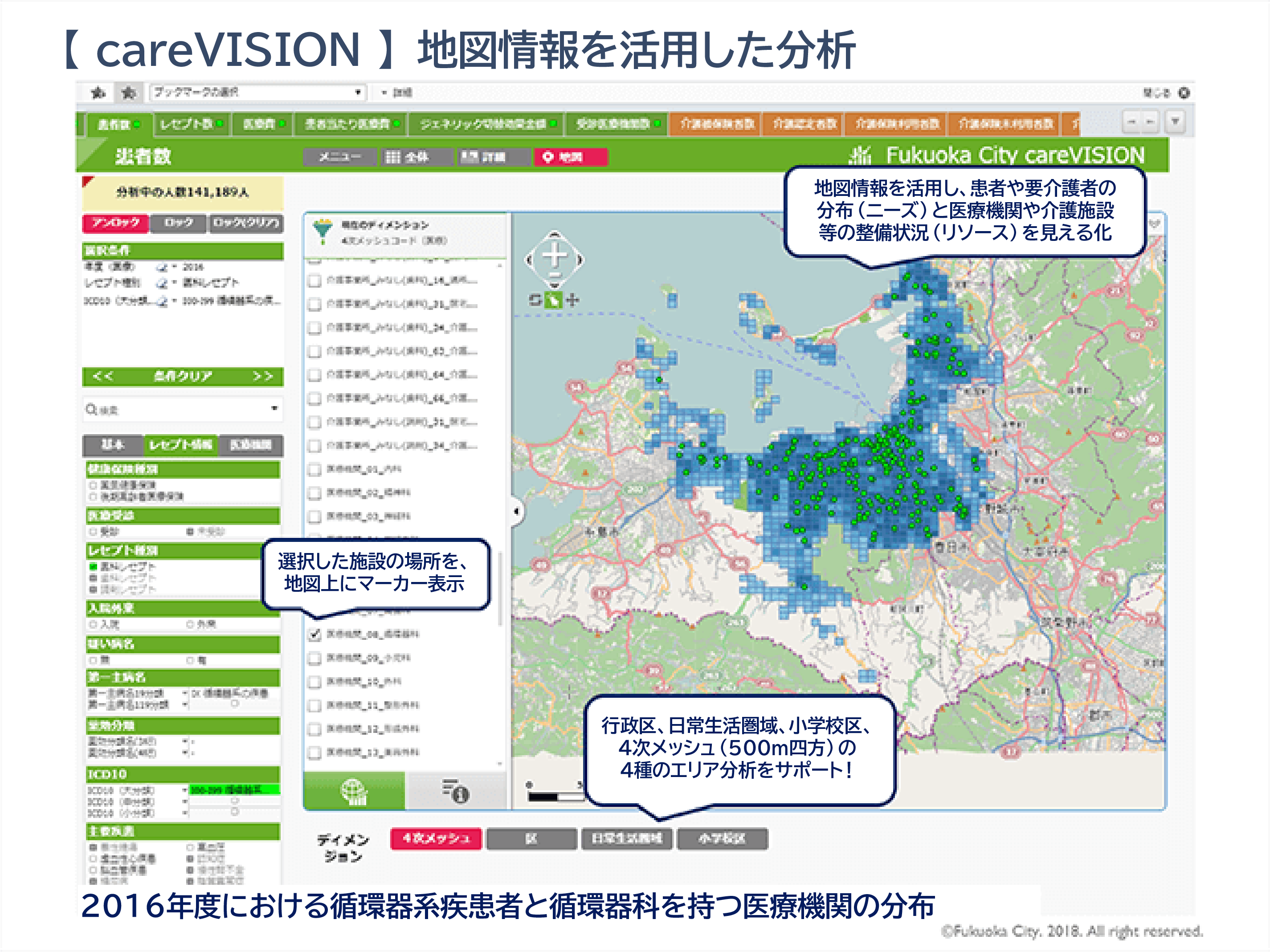
Task: Toggle the green 医科レセプト option
Action: point(93,566)
